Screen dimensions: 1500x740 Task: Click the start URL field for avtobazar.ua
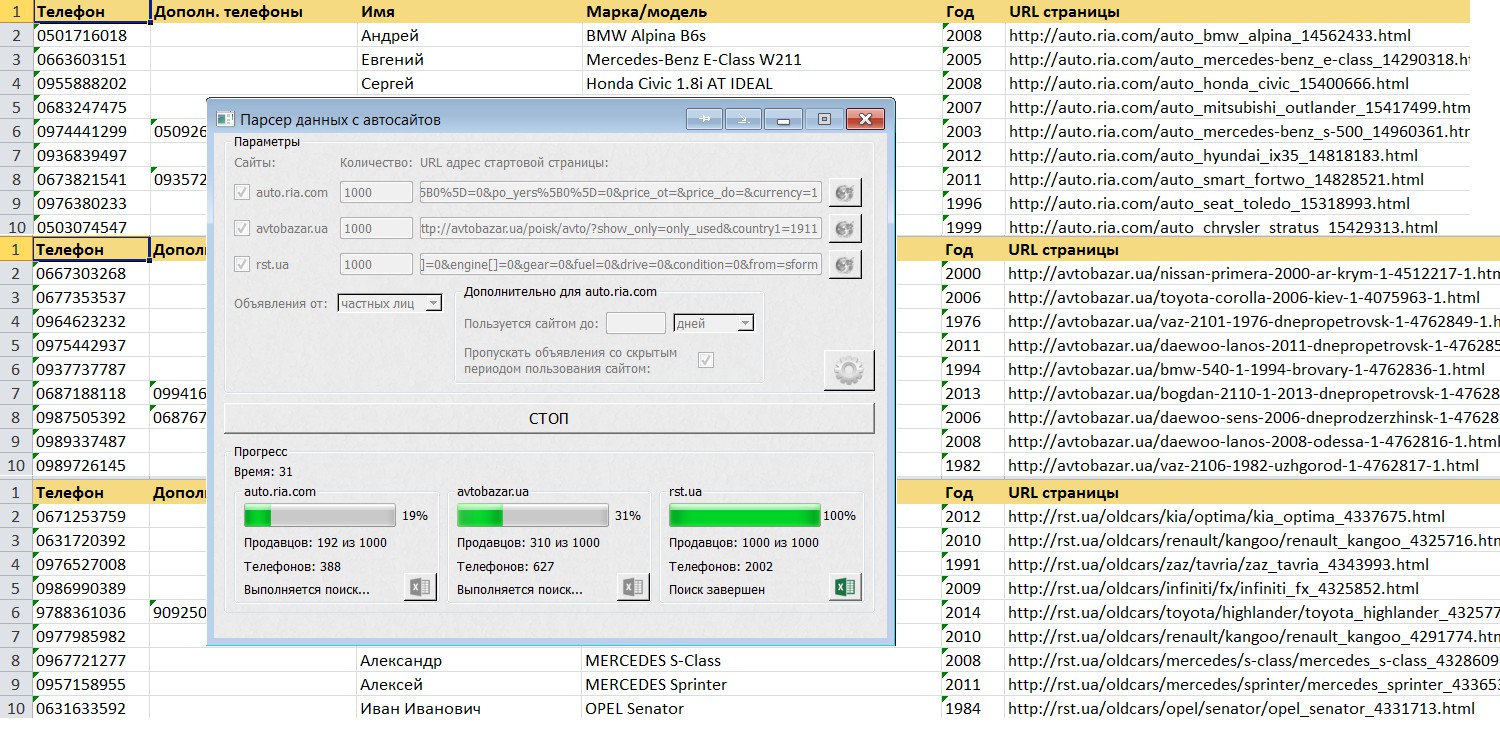click(x=621, y=228)
